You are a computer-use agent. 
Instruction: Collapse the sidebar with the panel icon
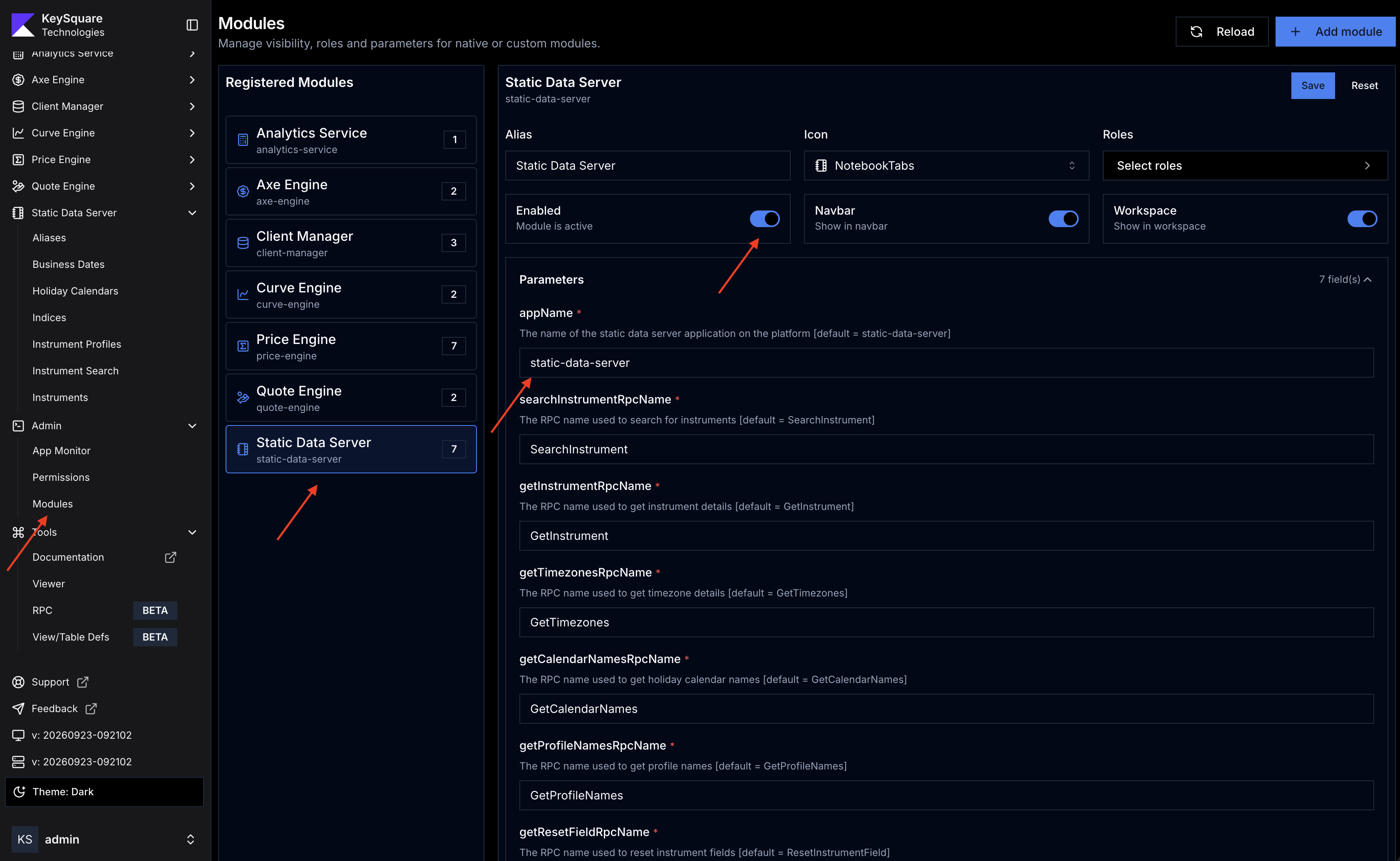(192, 25)
